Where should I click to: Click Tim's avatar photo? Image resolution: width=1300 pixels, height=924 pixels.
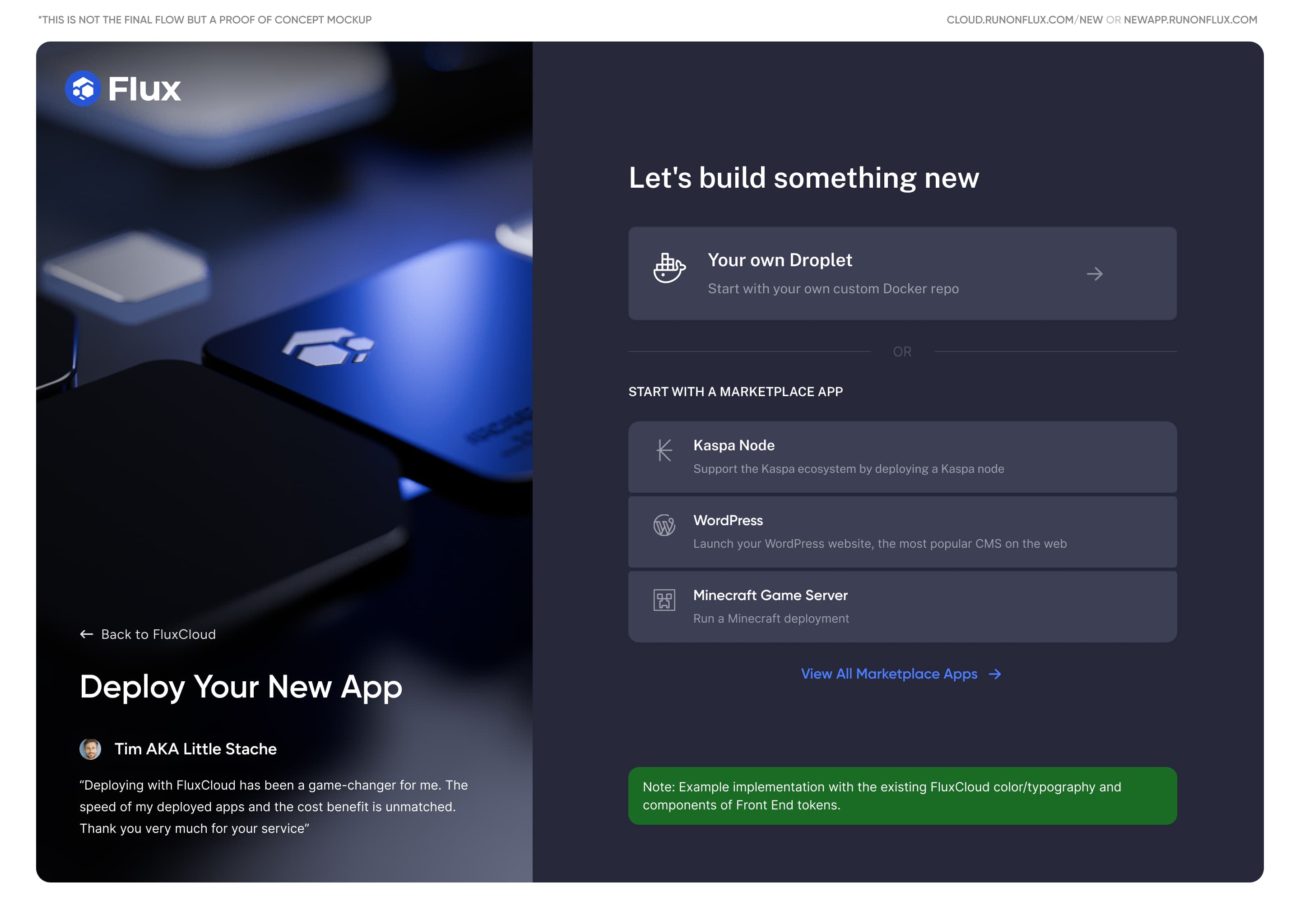(x=90, y=749)
